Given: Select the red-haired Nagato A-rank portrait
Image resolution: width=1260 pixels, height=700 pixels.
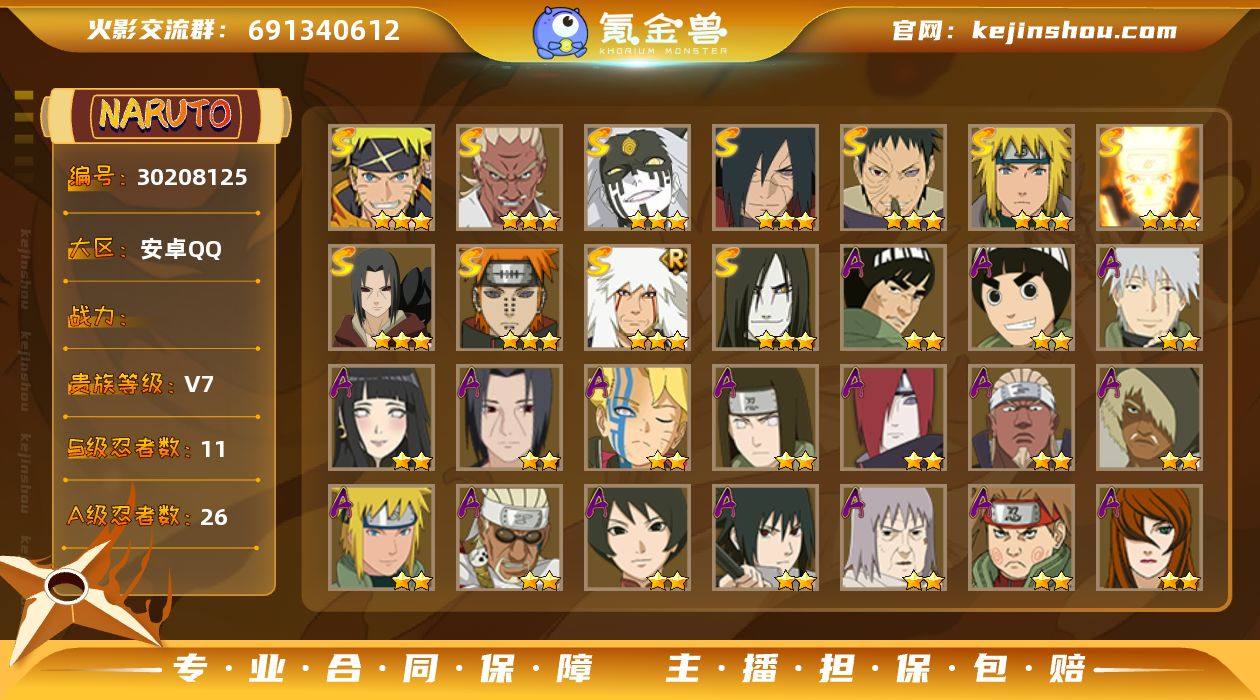Looking at the screenshot, I should point(893,418).
